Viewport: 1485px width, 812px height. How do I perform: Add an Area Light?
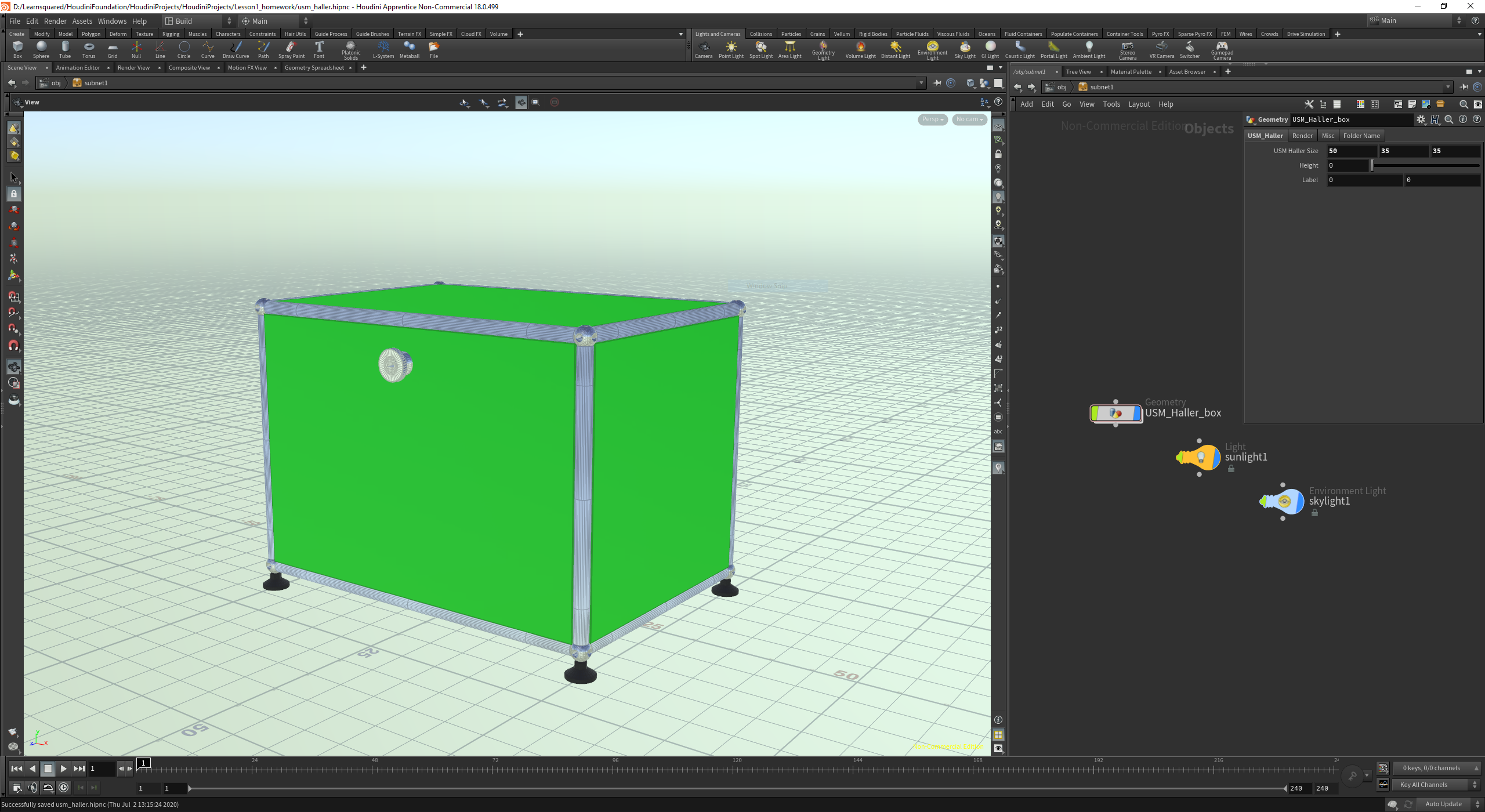tap(789, 50)
